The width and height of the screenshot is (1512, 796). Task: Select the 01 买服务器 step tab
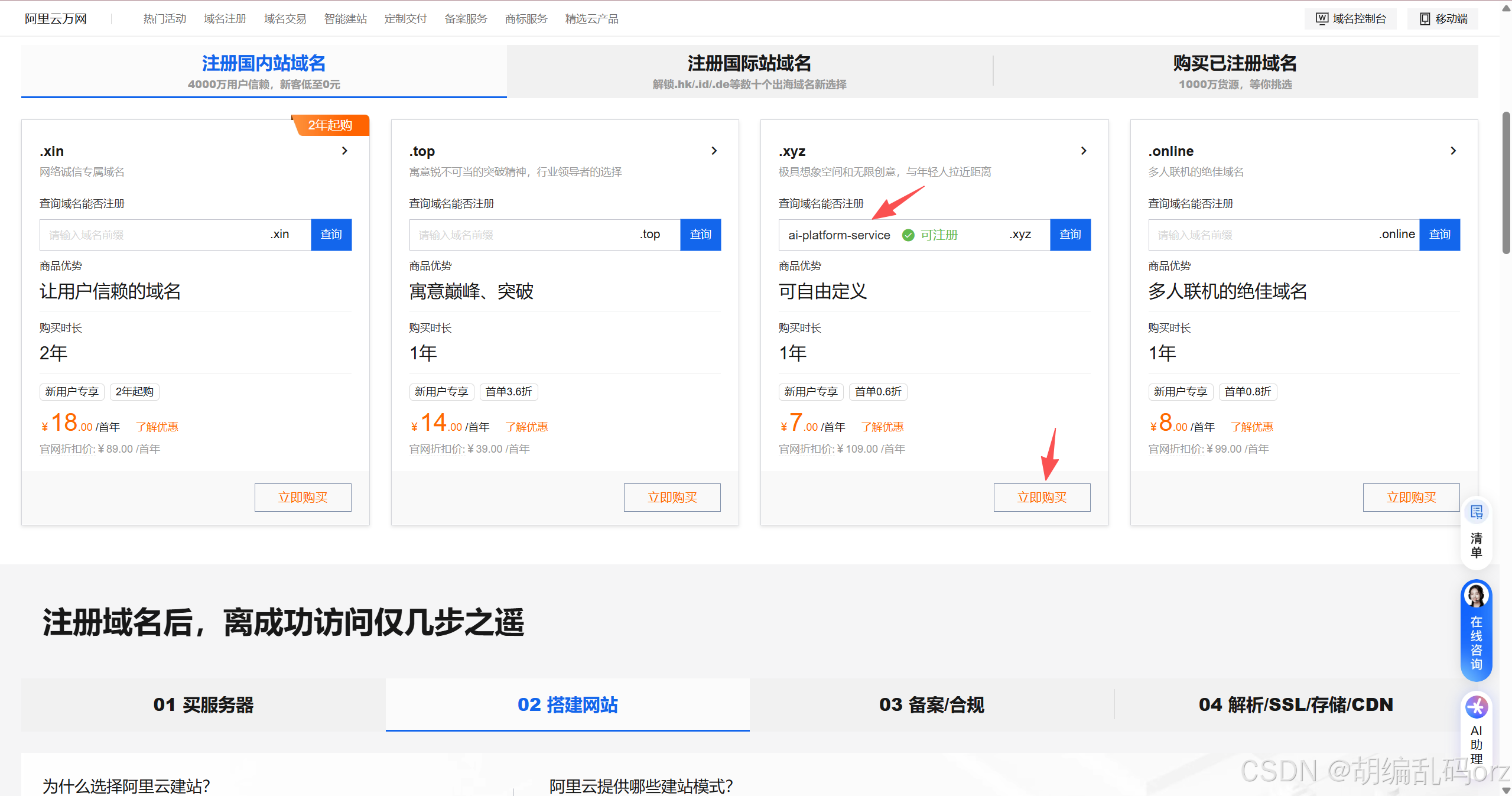pos(204,704)
